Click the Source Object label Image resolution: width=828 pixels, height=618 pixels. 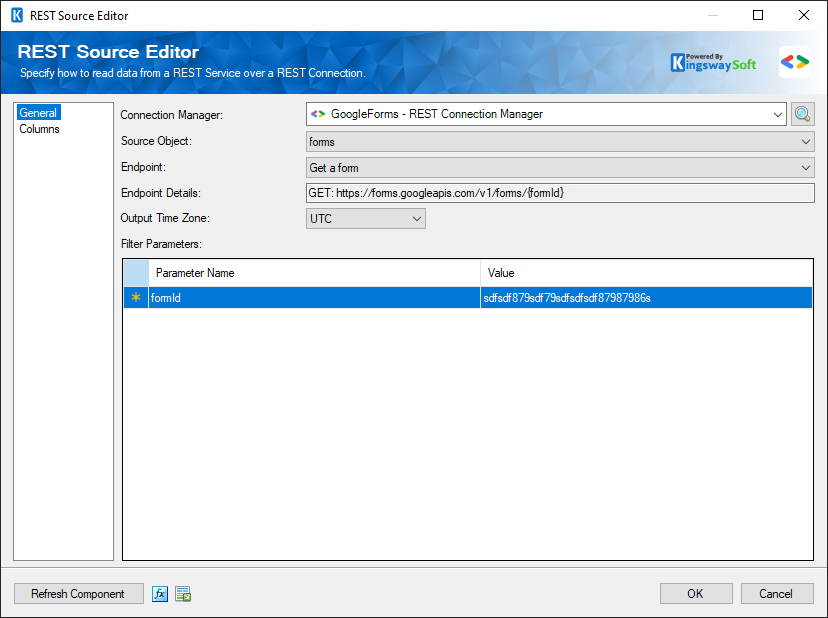tap(156, 141)
